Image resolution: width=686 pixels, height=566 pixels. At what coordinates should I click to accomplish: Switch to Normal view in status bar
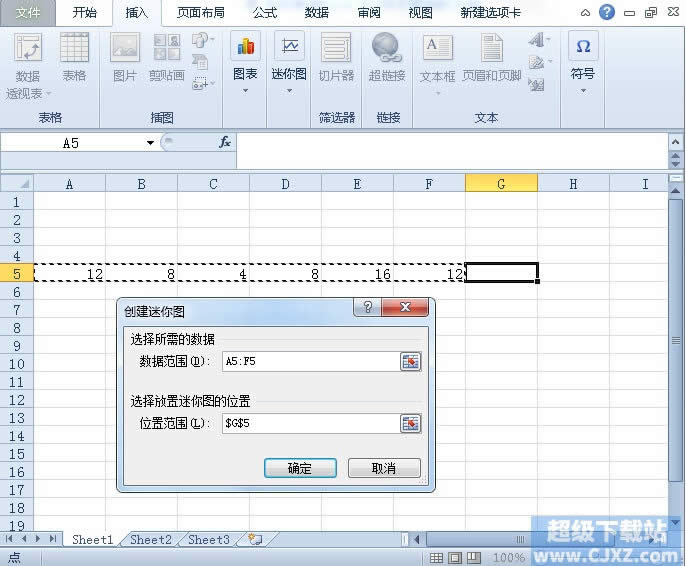(x=436, y=558)
